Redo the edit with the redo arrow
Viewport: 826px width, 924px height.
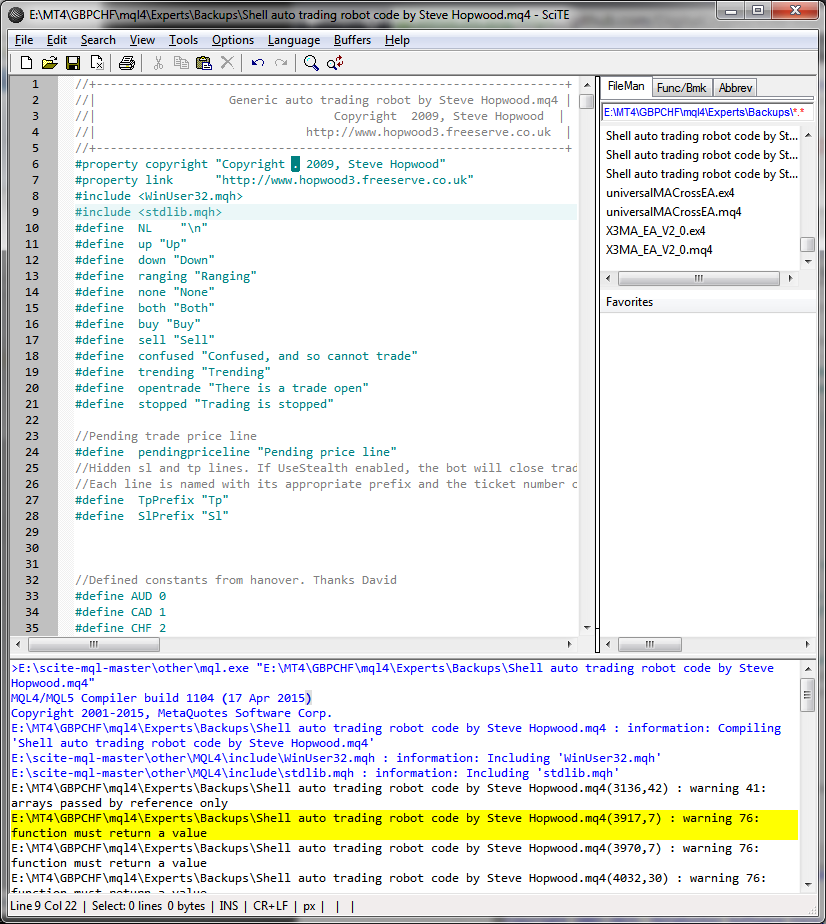281,62
